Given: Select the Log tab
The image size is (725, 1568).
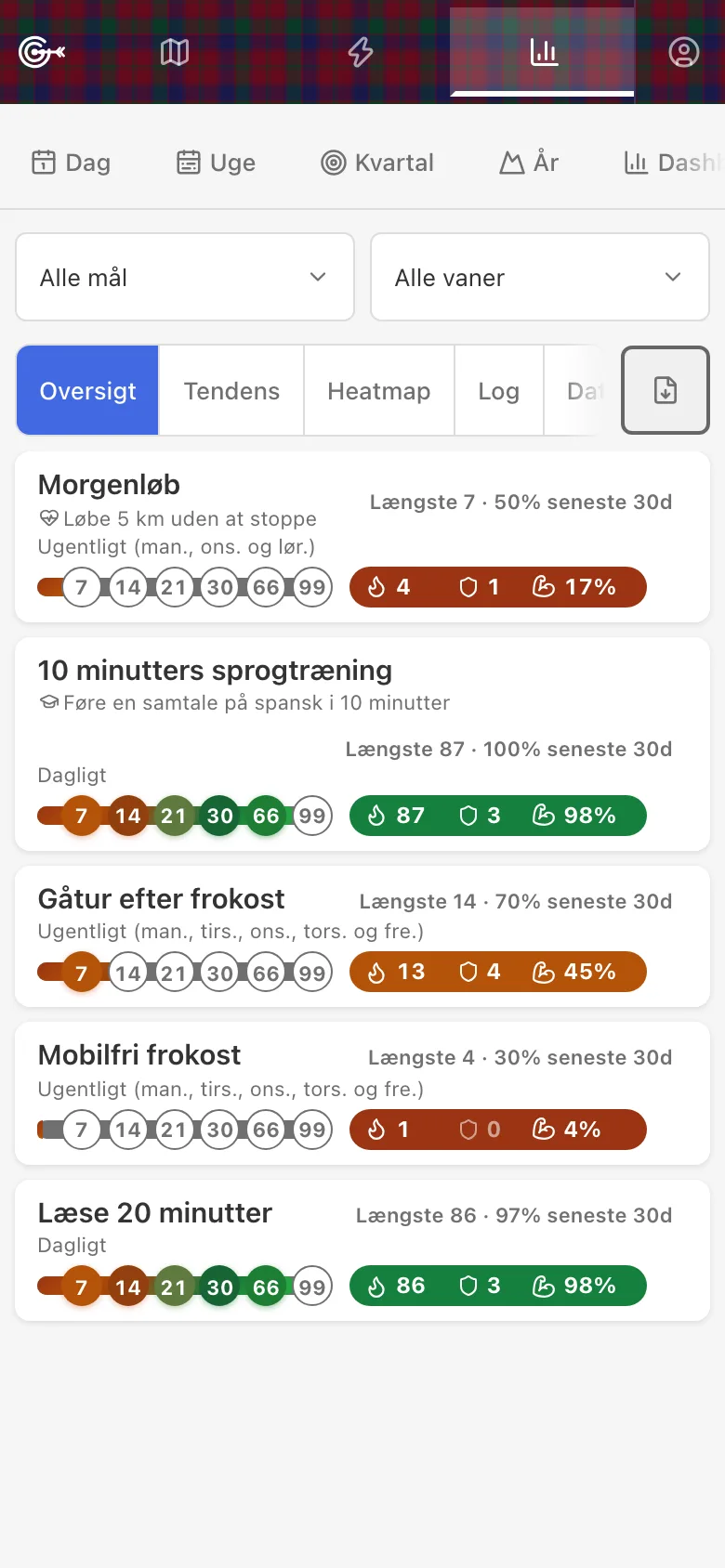Looking at the screenshot, I should (x=499, y=391).
